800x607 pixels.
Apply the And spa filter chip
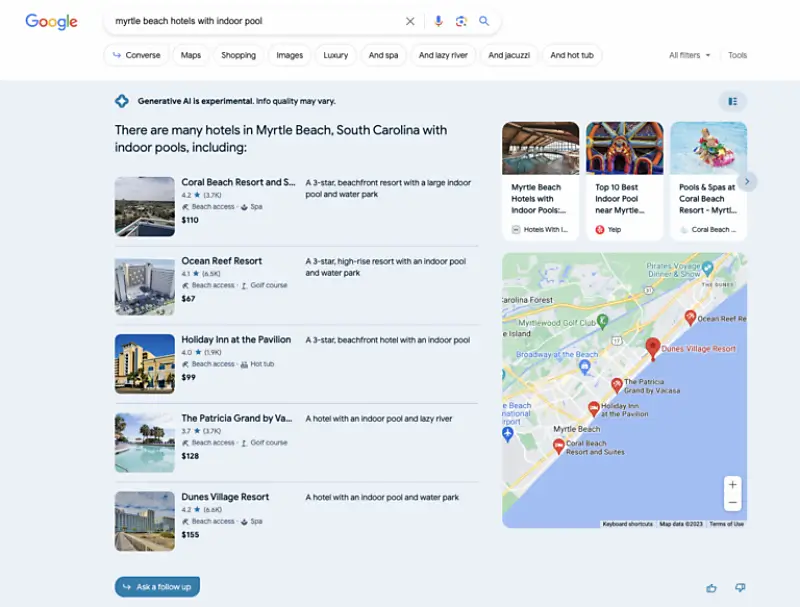pos(383,55)
